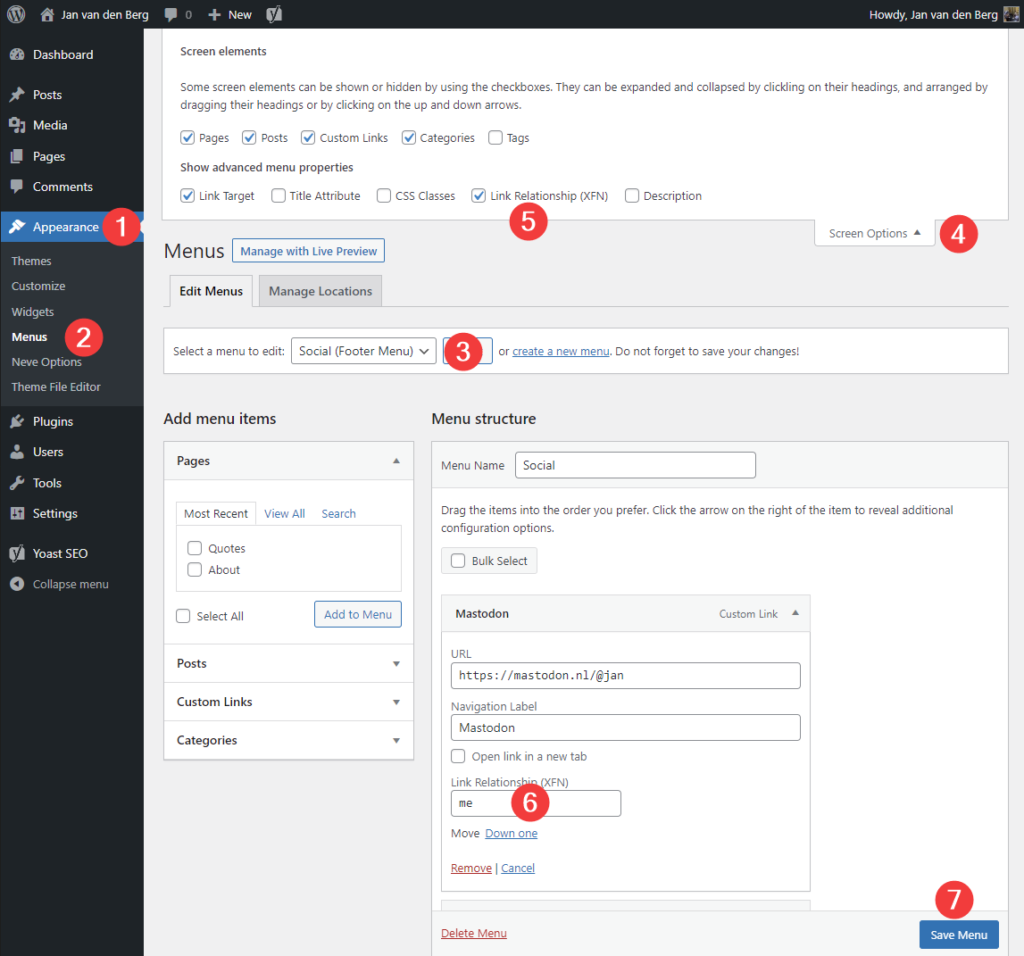Click the user avatar at top right

(x=1011, y=15)
